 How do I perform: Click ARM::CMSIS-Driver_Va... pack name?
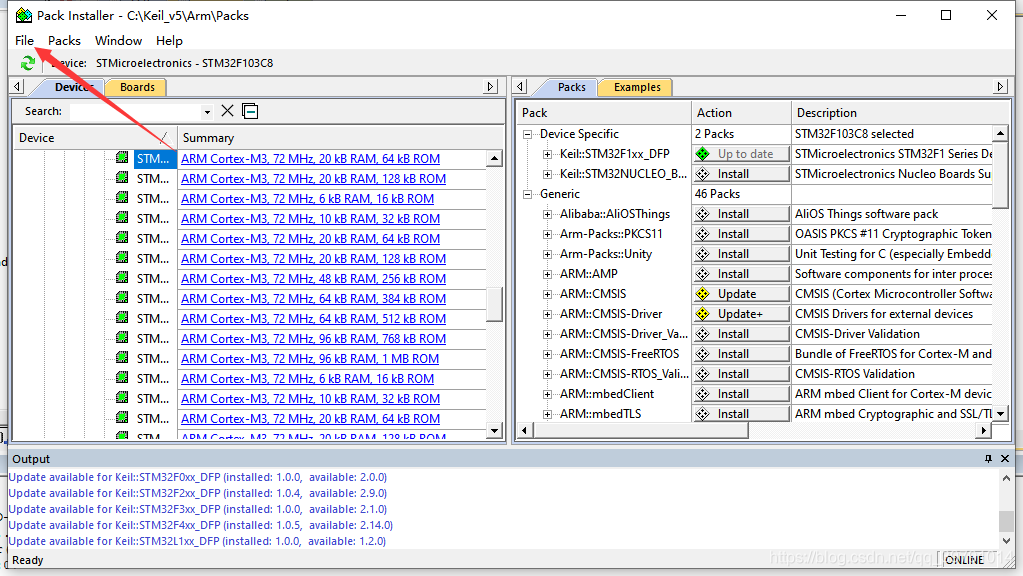click(x=623, y=334)
